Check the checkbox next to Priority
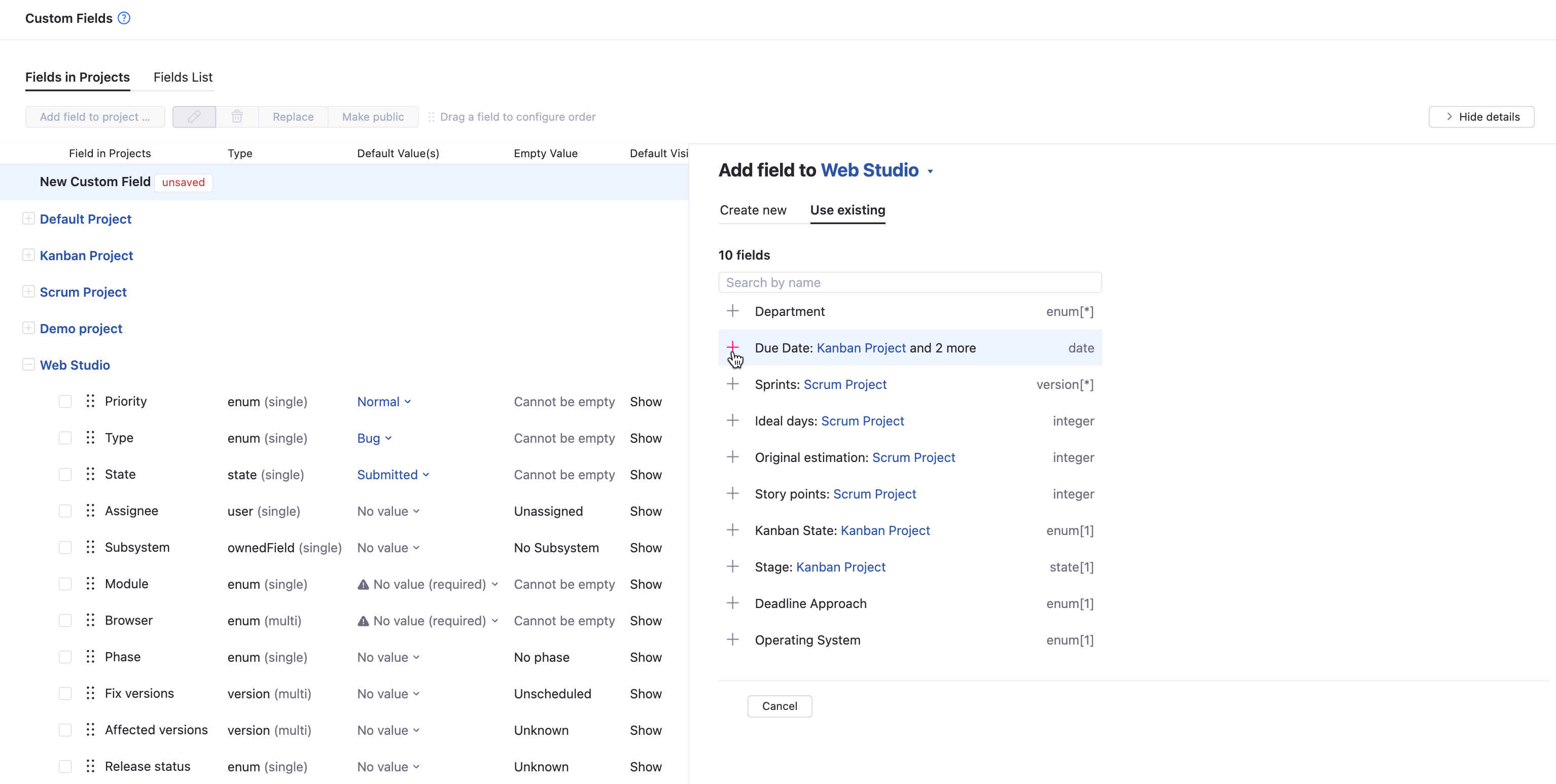 click(64, 401)
